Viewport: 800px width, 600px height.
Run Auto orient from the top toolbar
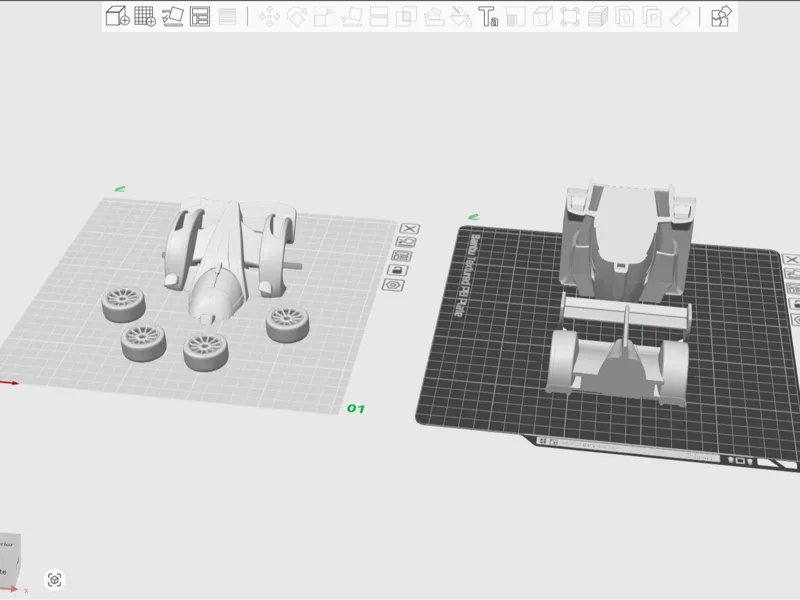(x=172, y=16)
